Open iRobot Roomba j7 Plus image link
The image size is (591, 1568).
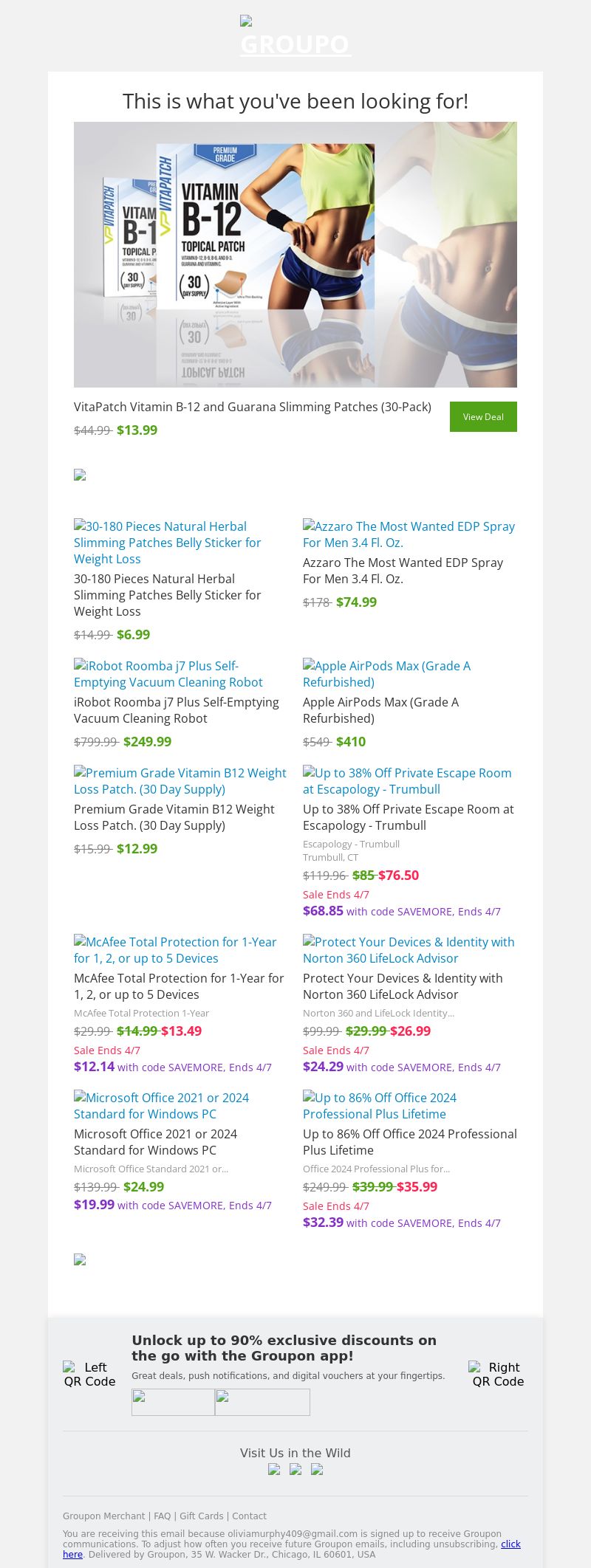click(x=168, y=674)
